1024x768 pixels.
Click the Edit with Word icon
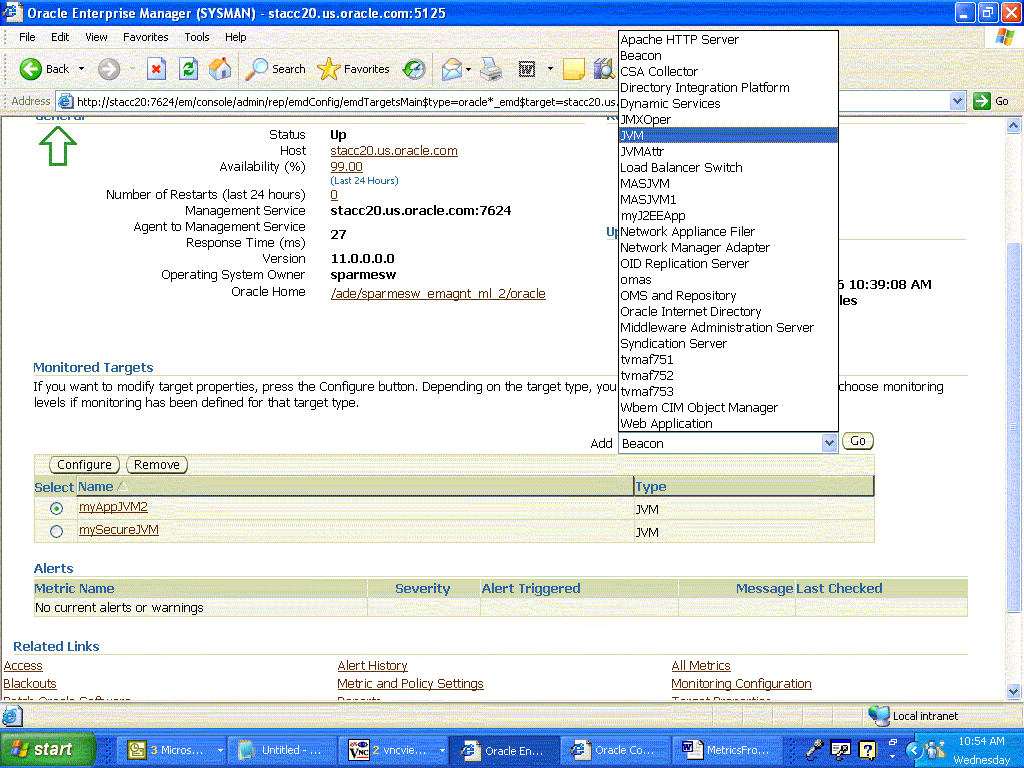pyautogui.click(x=527, y=69)
